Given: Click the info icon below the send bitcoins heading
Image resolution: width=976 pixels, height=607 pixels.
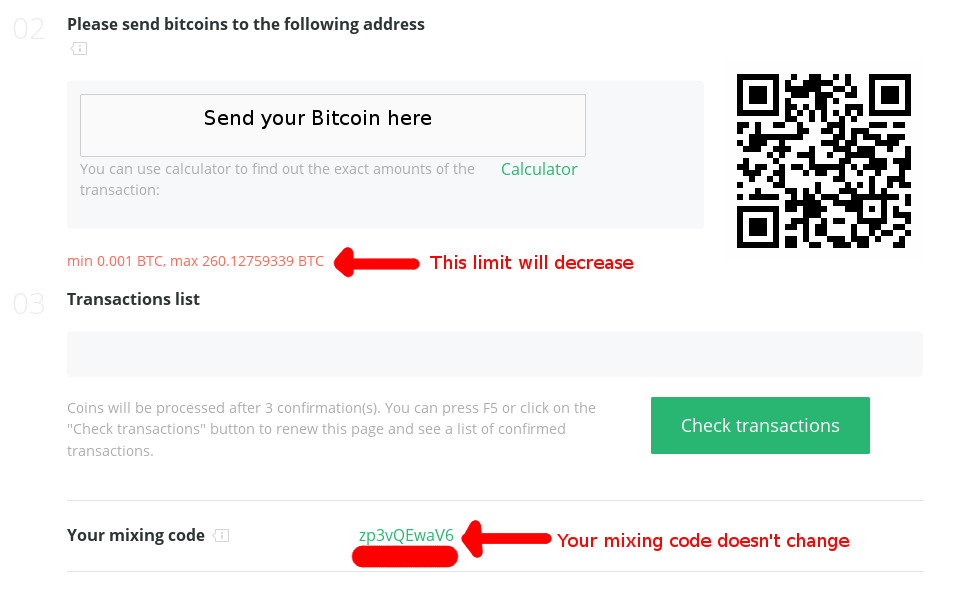Looking at the screenshot, I should point(78,48).
